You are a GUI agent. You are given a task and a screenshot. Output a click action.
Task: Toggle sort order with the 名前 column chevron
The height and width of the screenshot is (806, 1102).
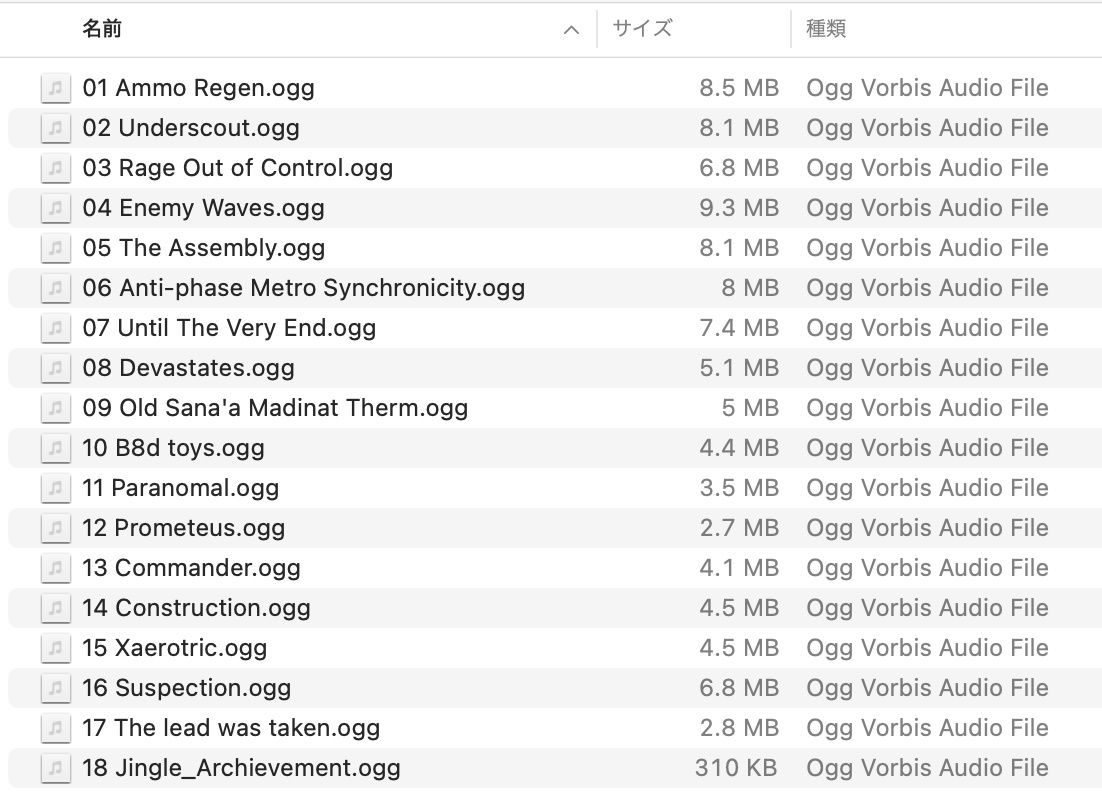[x=571, y=30]
